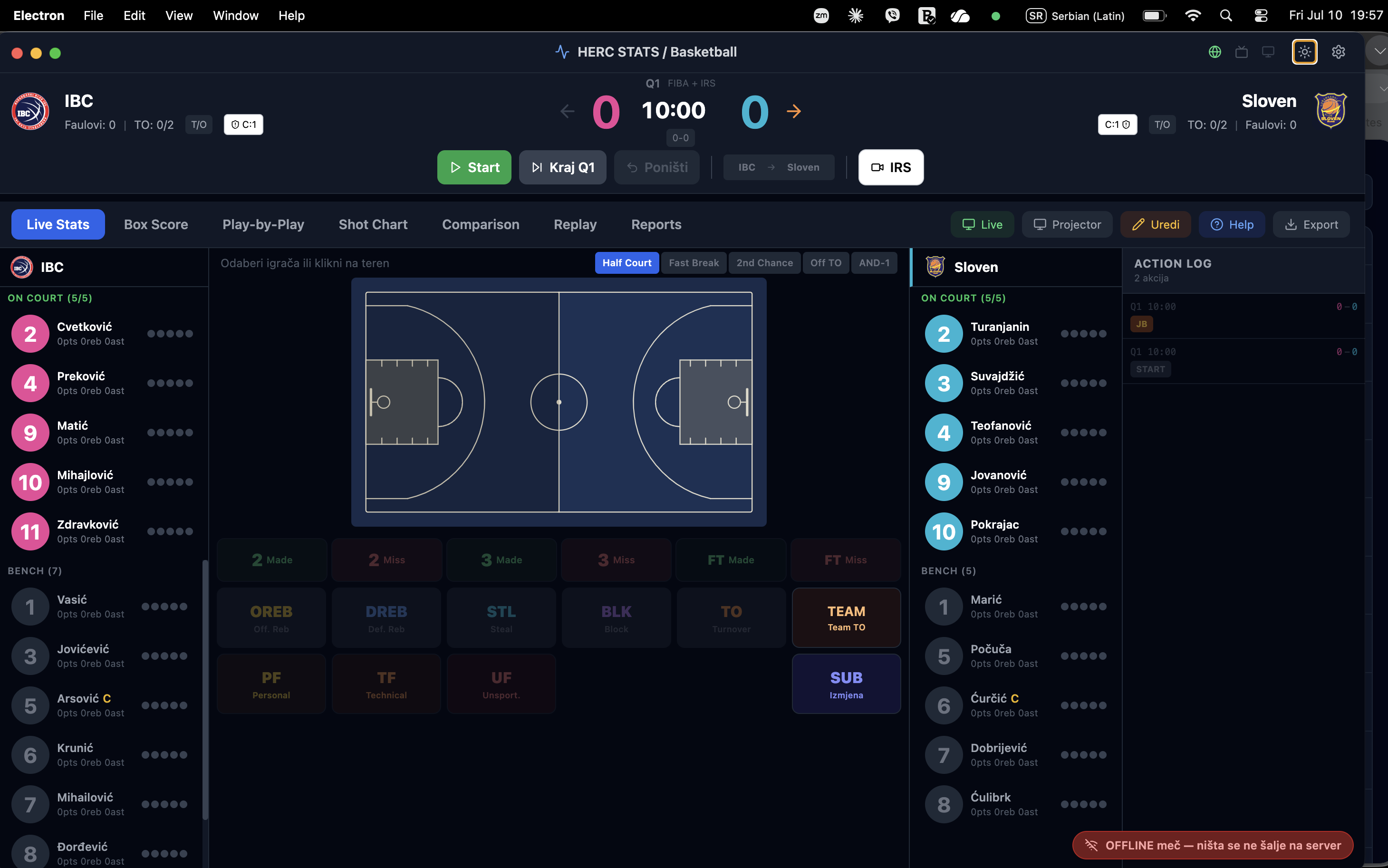The height and width of the screenshot is (868, 1388).
Task: Click left possession arrow beside IBC score
Action: [567, 111]
